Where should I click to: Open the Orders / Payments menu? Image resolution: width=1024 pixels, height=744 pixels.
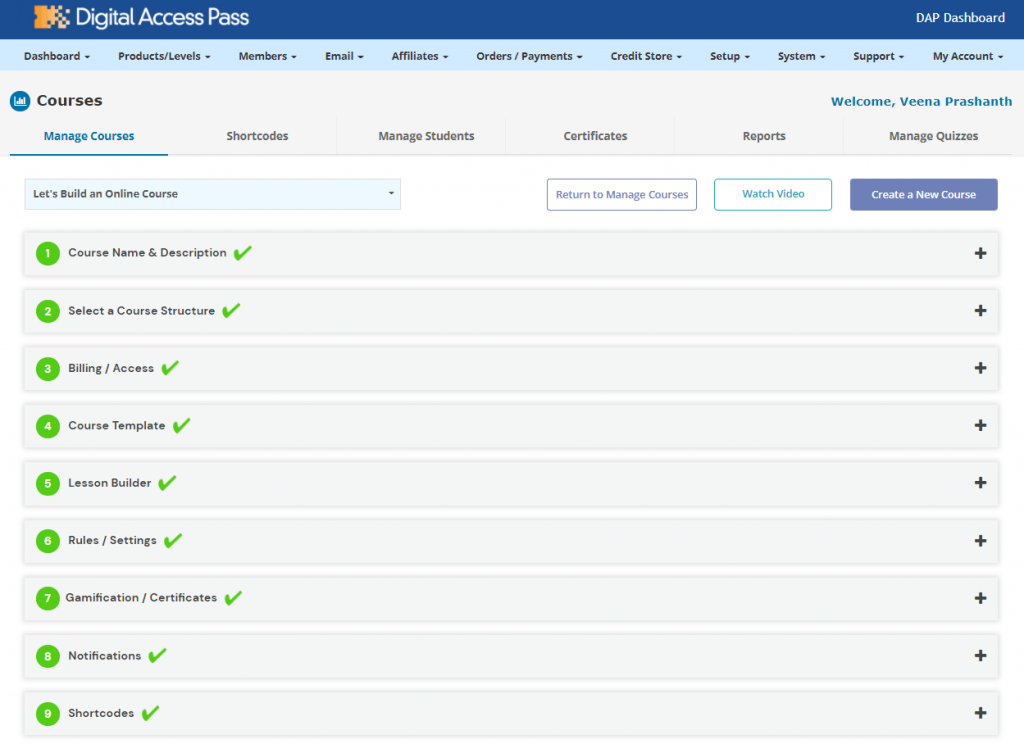[529, 56]
